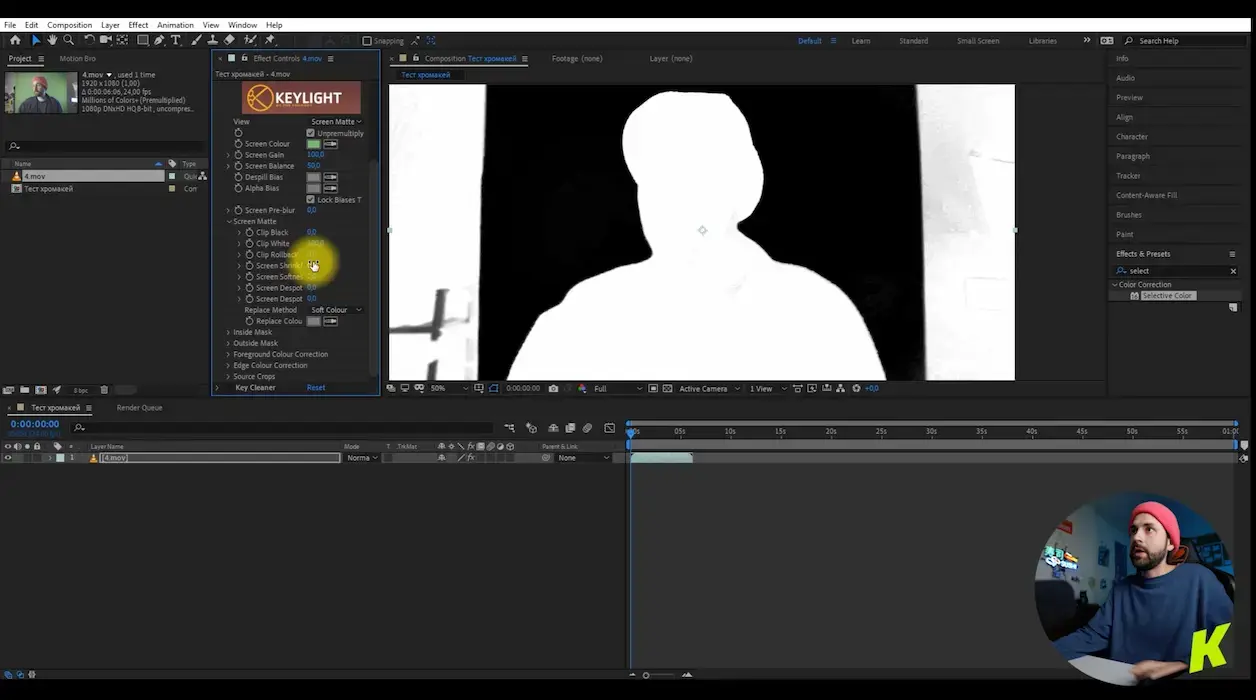The height and width of the screenshot is (700, 1256).
Task: Open the View Screen Matte dropdown
Action: (336, 122)
